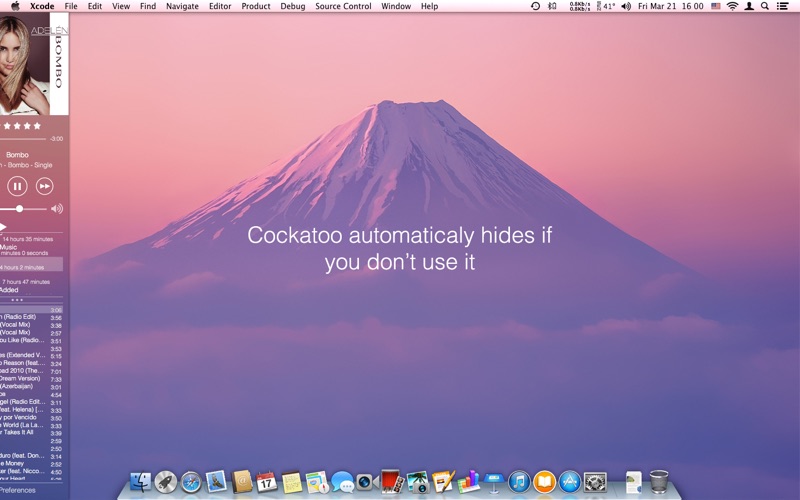
Task: Open Launchpad rocket icon in Dock
Action: point(166,481)
